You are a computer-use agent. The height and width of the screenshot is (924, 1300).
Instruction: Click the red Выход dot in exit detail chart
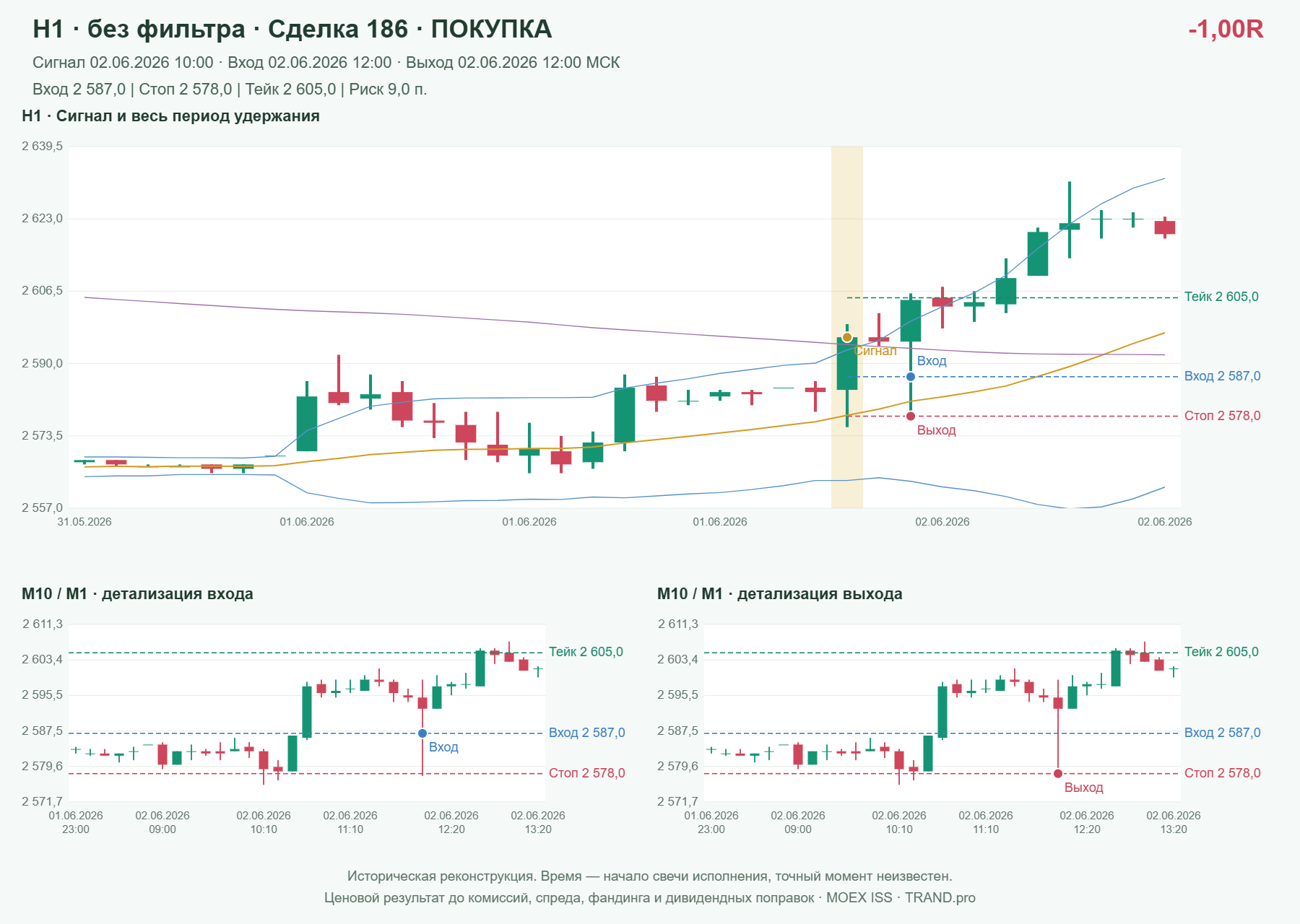coord(1058,774)
